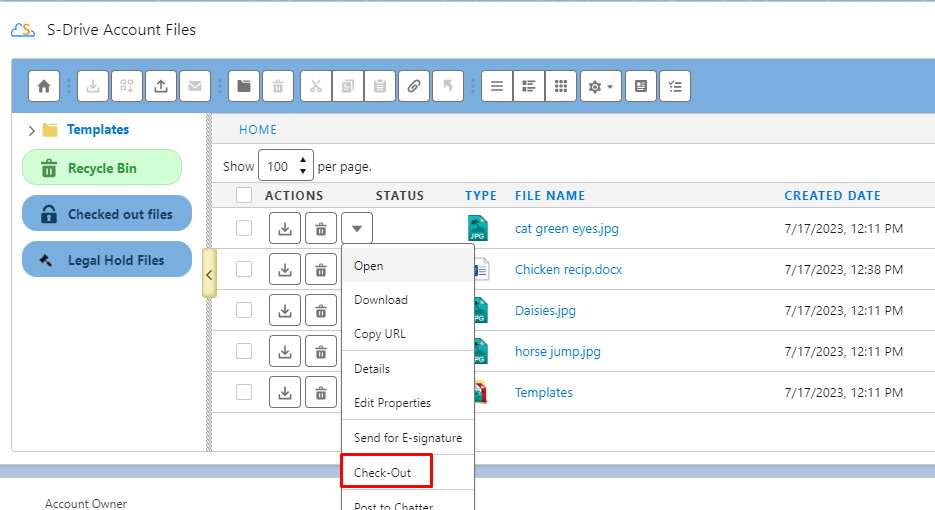Click the New Folder toolbar icon
This screenshot has width=935, height=510.
click(x=244, y=87)
